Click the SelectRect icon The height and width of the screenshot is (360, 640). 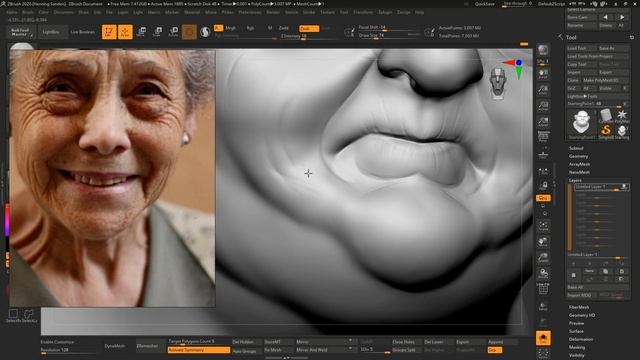pyautogui.click(x=13, y=316)
